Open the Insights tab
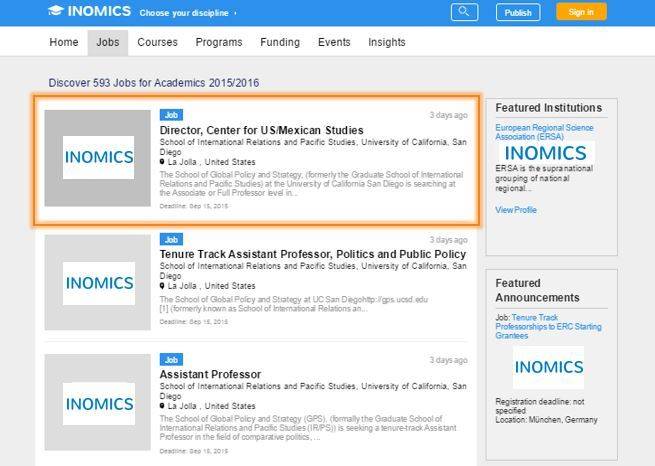The height and width of the screenshot is (466, 655). coord(387,42)
